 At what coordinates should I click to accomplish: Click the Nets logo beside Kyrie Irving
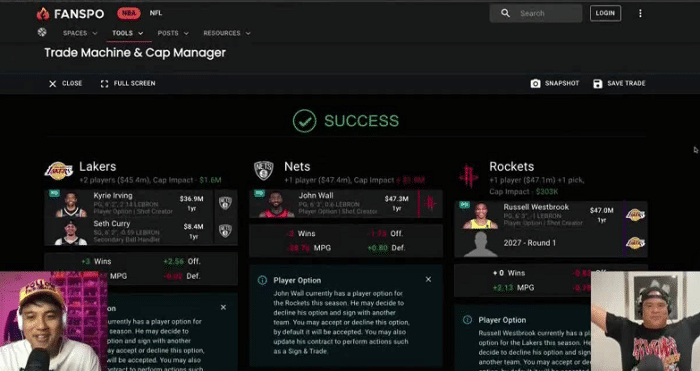pos(225,203)
